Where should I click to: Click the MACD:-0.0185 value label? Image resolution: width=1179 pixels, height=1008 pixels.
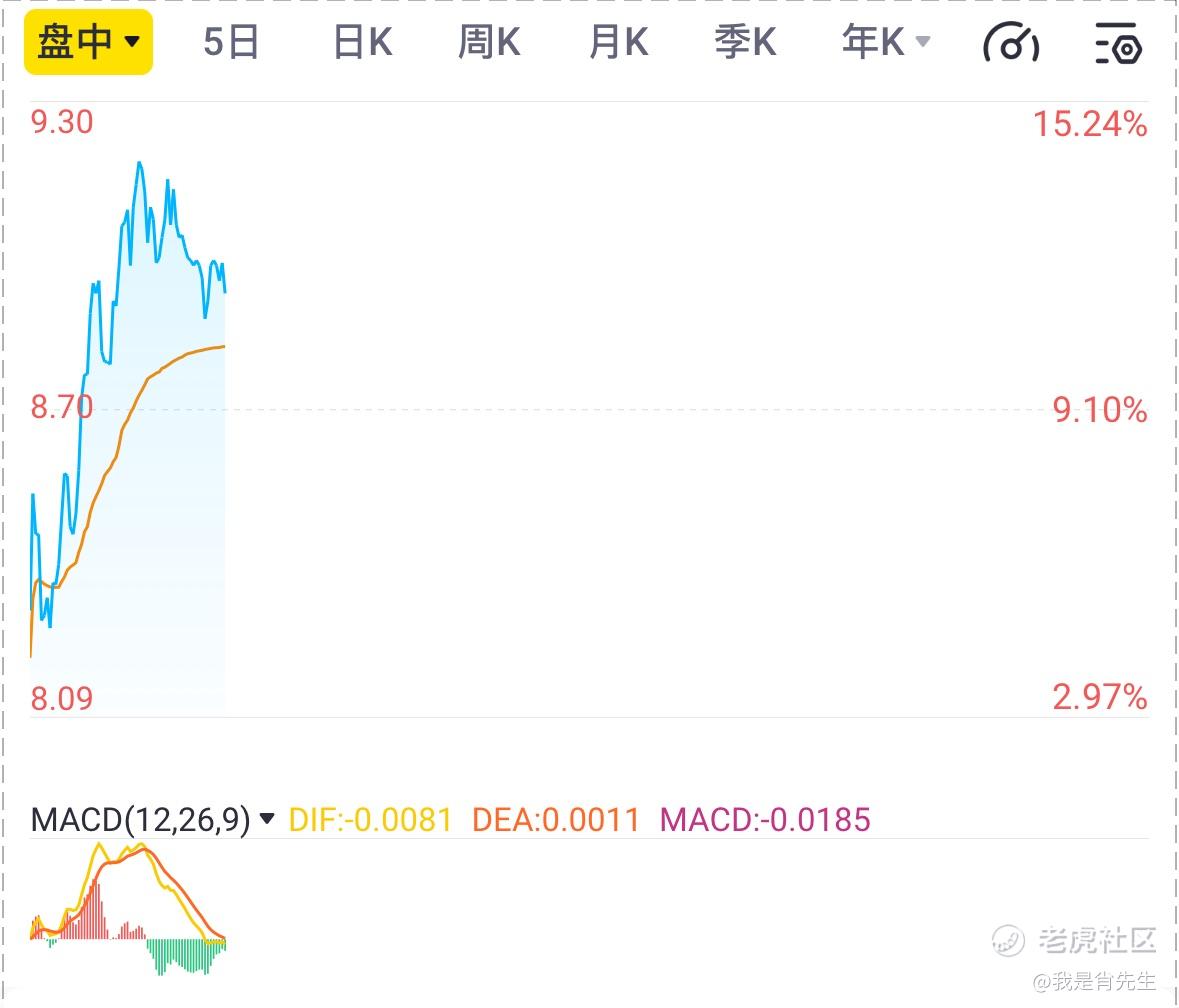(765, 819)
